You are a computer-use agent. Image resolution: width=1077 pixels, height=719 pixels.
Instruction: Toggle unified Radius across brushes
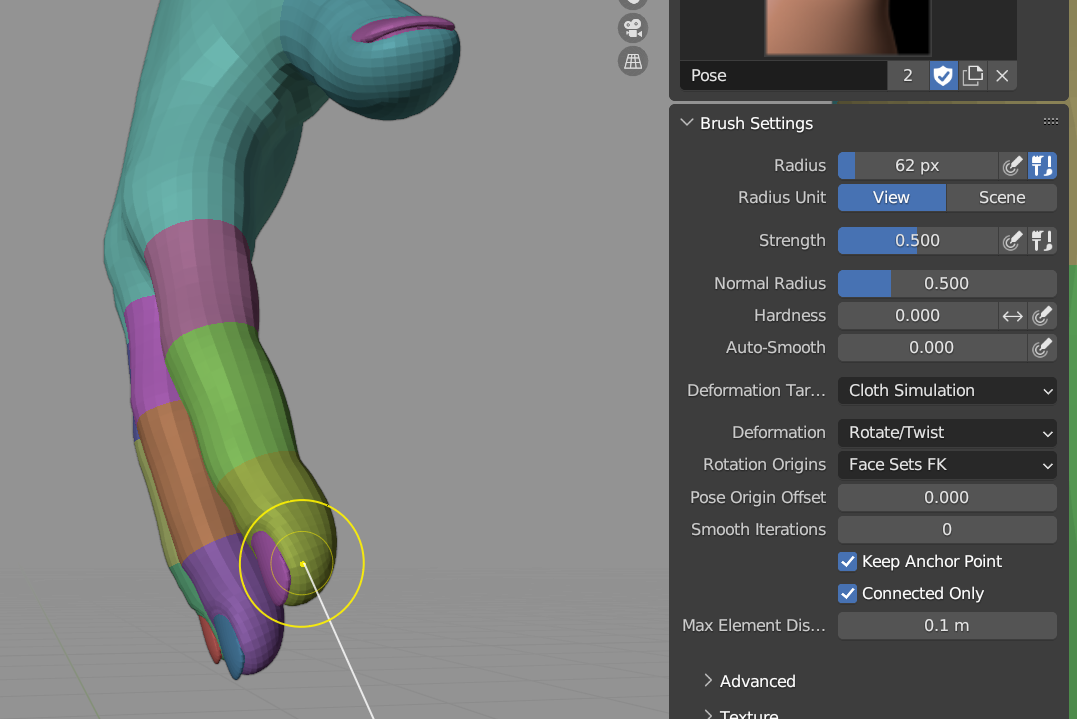pyautogui.click(x=1042, y=166)
